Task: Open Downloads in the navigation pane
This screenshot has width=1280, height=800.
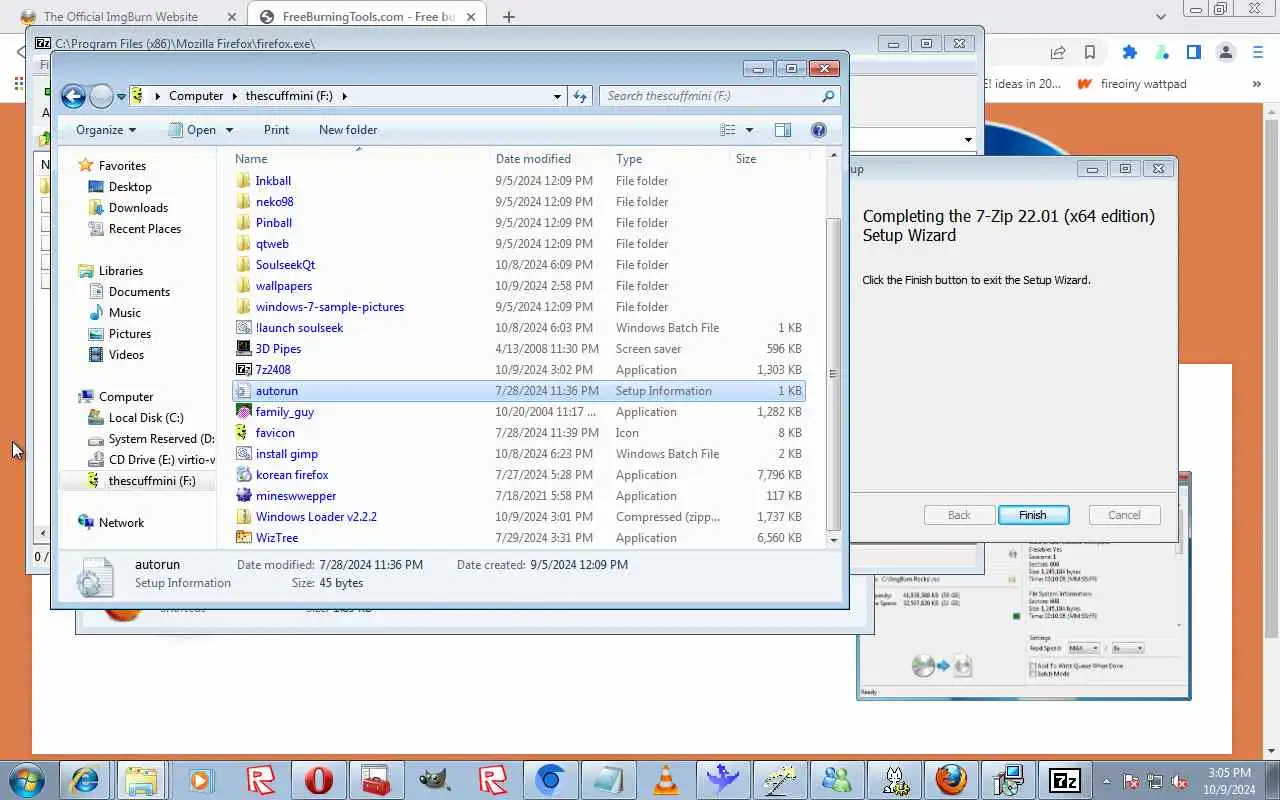Action: point(138,208)
